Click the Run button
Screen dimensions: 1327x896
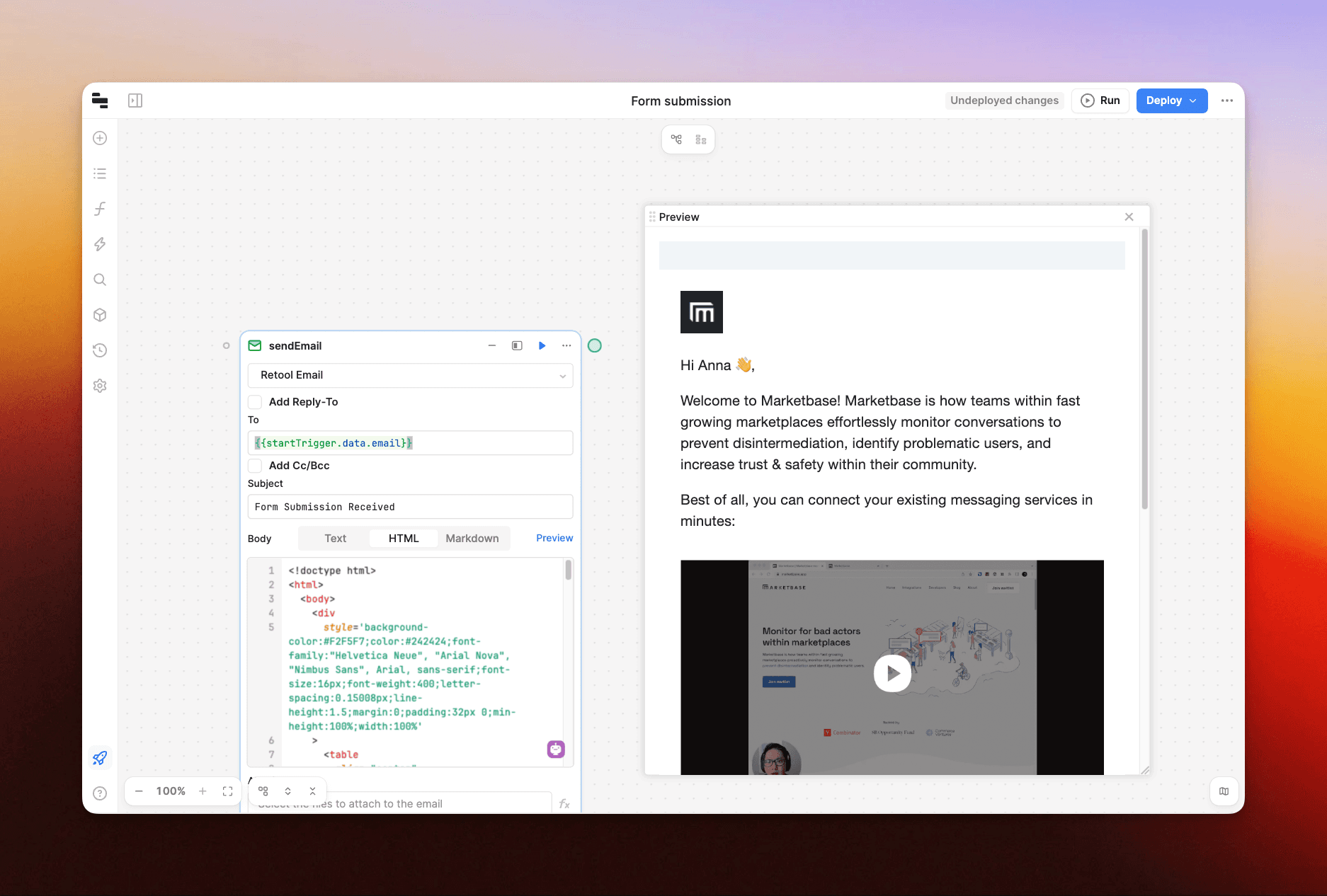(x=1100, y=100)
